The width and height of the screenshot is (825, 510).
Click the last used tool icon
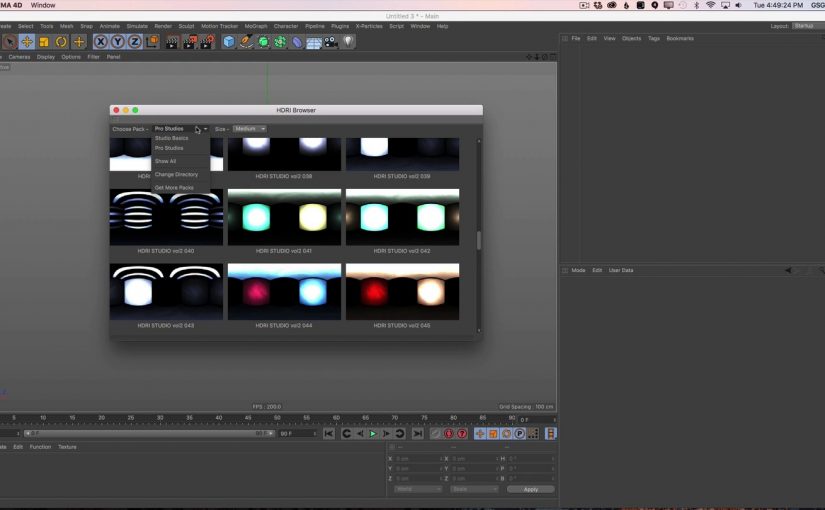[x=79, y=42]
